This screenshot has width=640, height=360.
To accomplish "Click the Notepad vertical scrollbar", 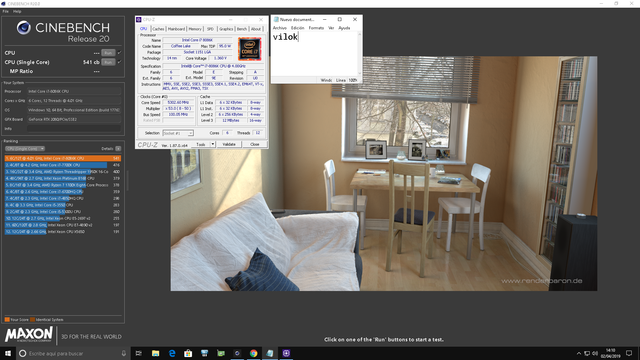I will 360,54.
